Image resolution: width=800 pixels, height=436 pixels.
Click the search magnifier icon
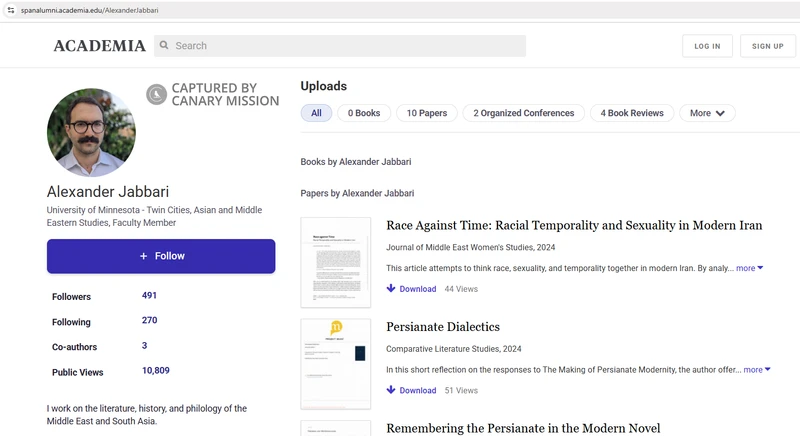tap(165, 46)
